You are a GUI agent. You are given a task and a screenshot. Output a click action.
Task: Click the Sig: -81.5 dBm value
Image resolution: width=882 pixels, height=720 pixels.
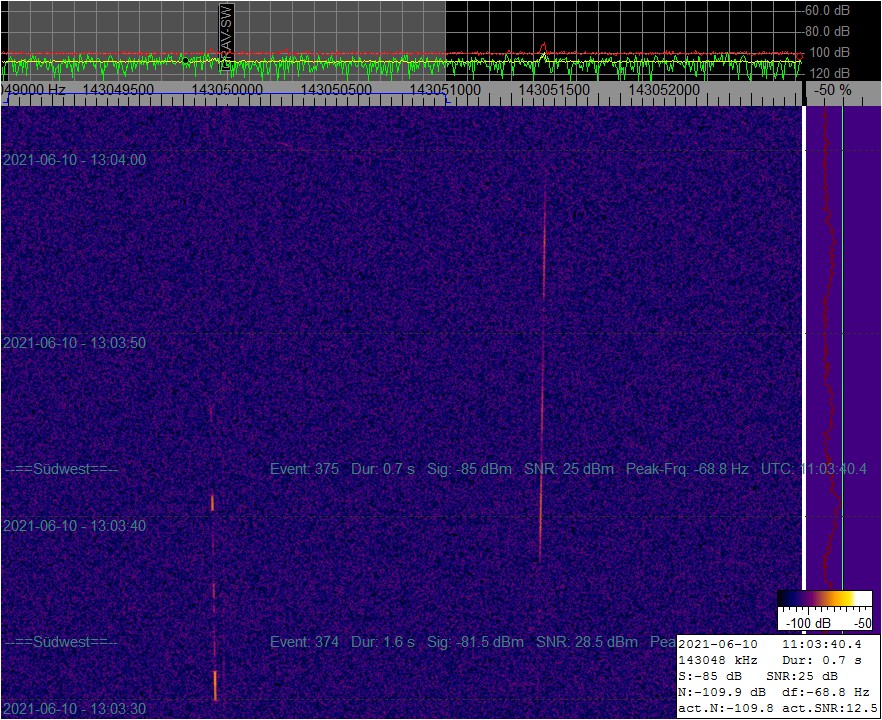pyautogui.click(x=476, y=642)
